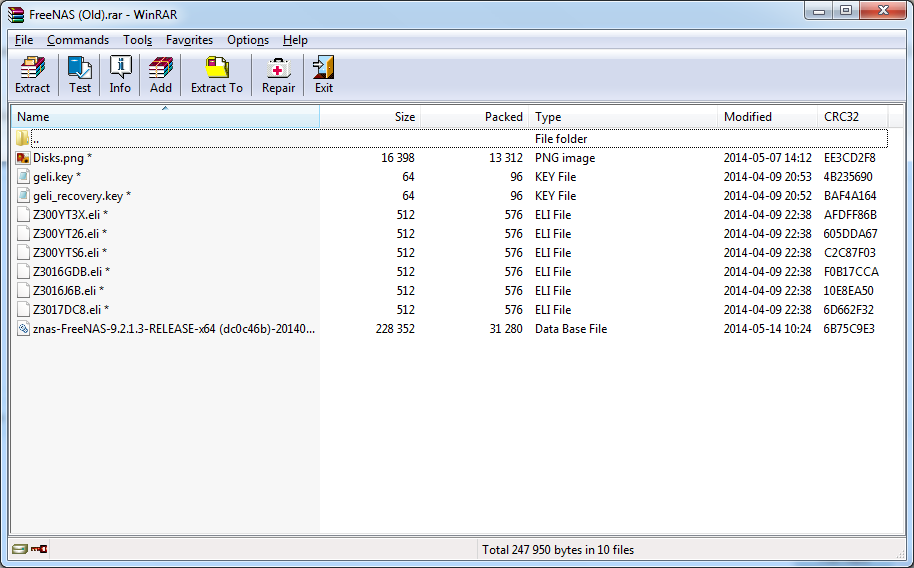
Task: Sort by the Name column header
Action: coord(165,117)
